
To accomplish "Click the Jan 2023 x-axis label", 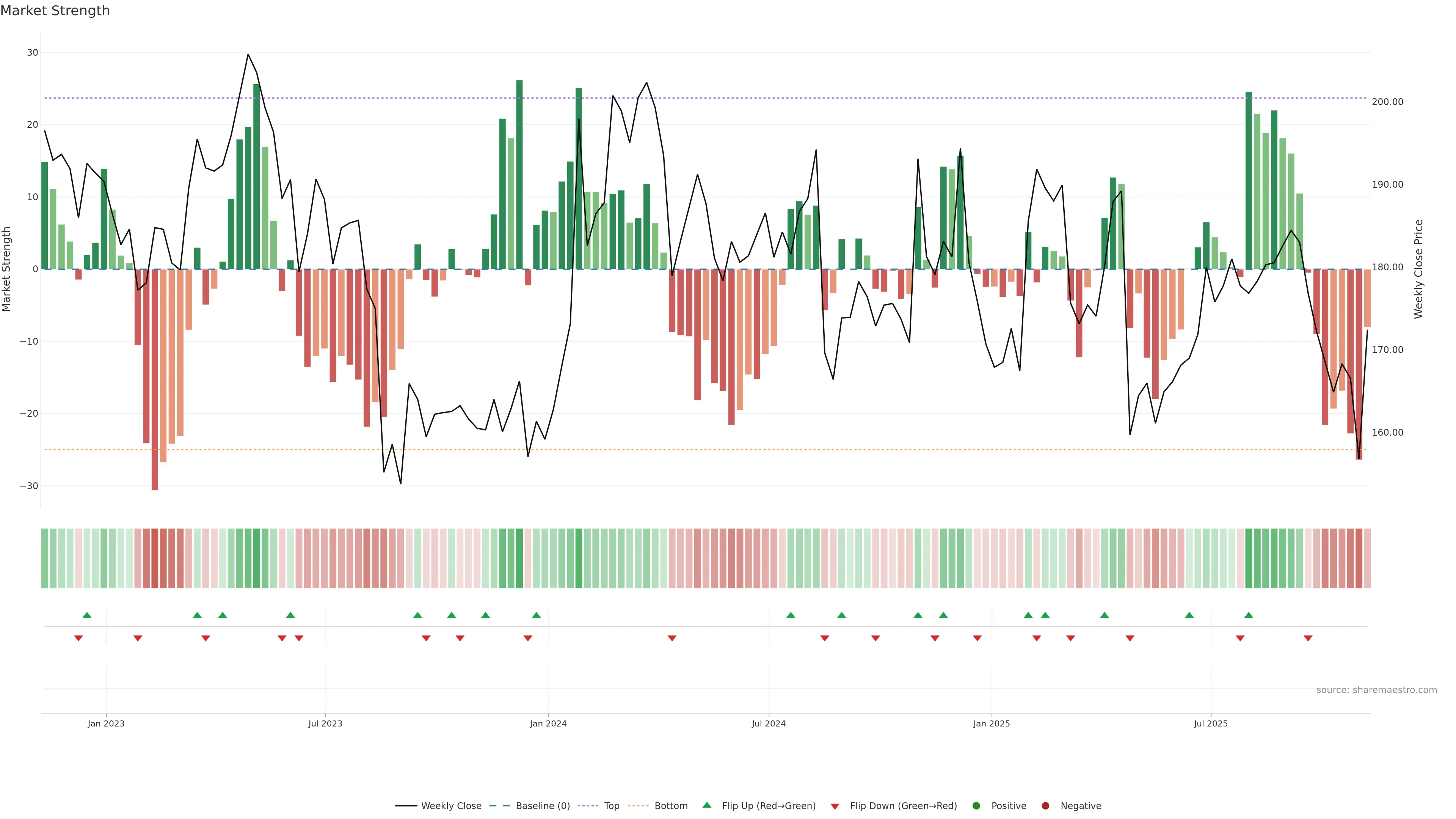I will pos(106,723).
